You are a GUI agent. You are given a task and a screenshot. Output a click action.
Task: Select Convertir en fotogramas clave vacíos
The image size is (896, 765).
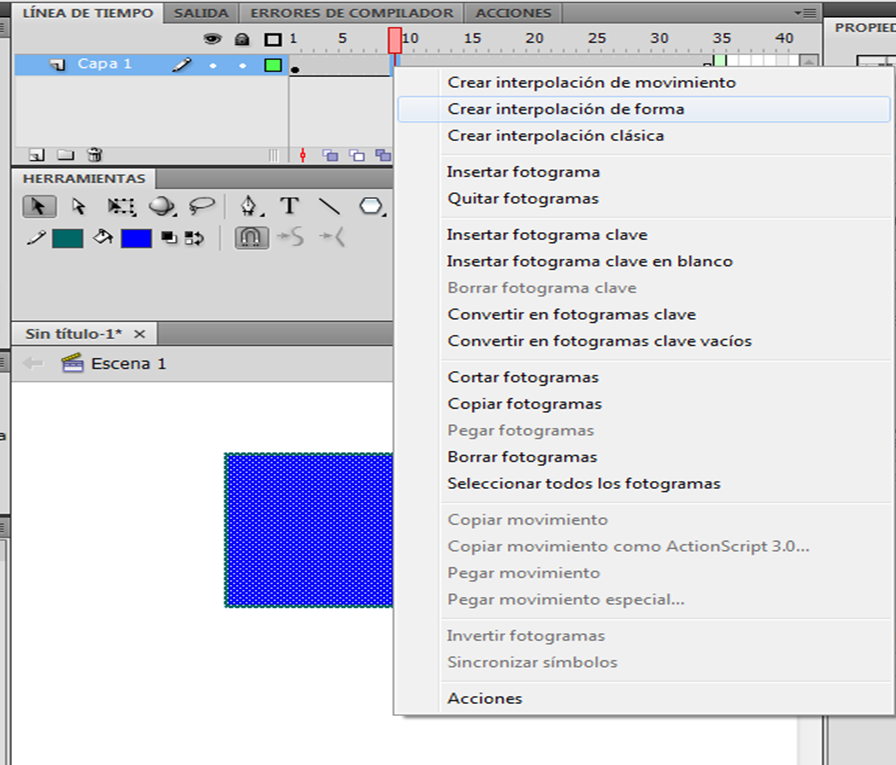coord(599,341)
